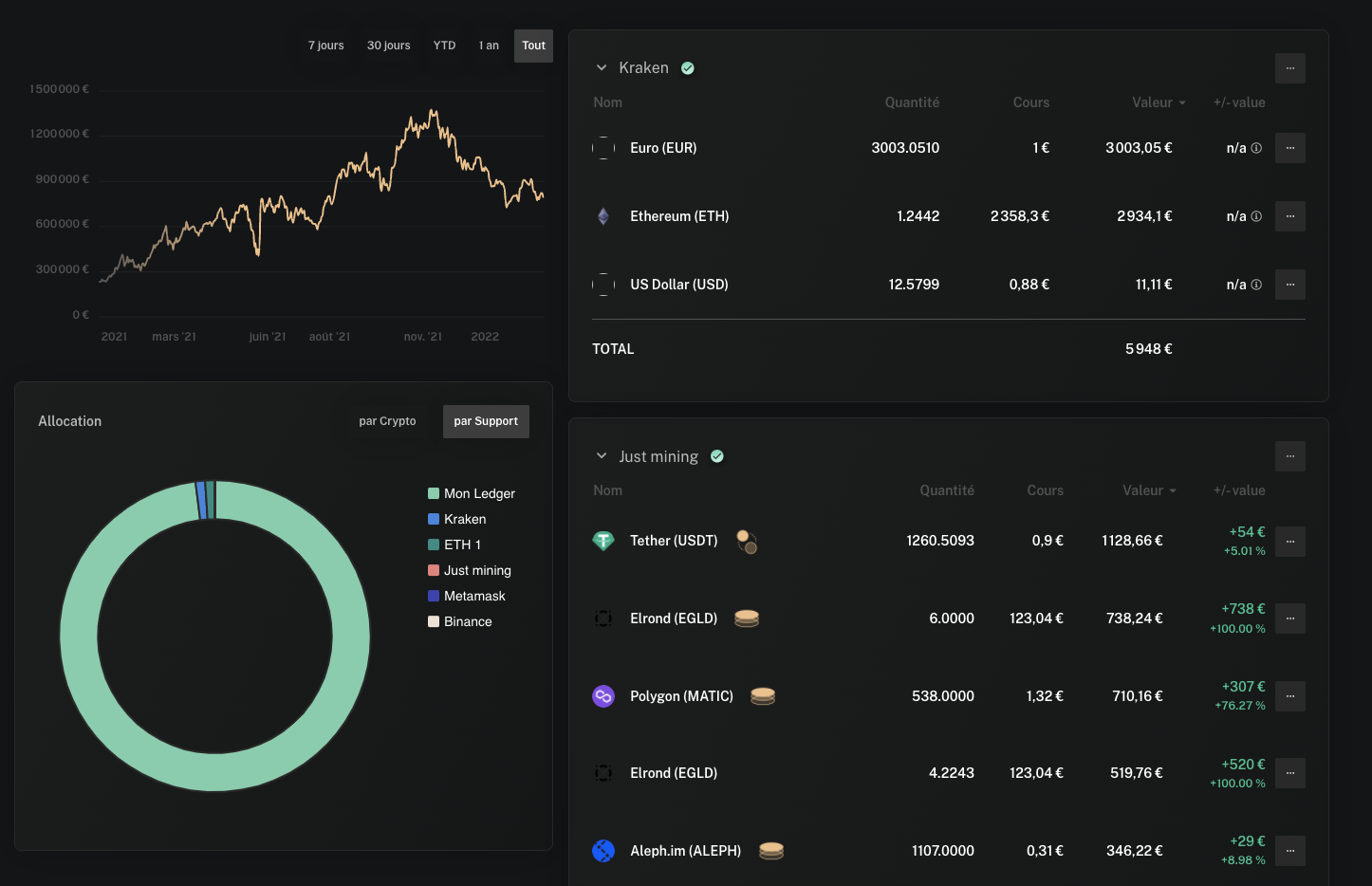Viewport: 1372px width, 886px height.
Task: Toggle Metamask legend swatch
Action: pos(434,596)
